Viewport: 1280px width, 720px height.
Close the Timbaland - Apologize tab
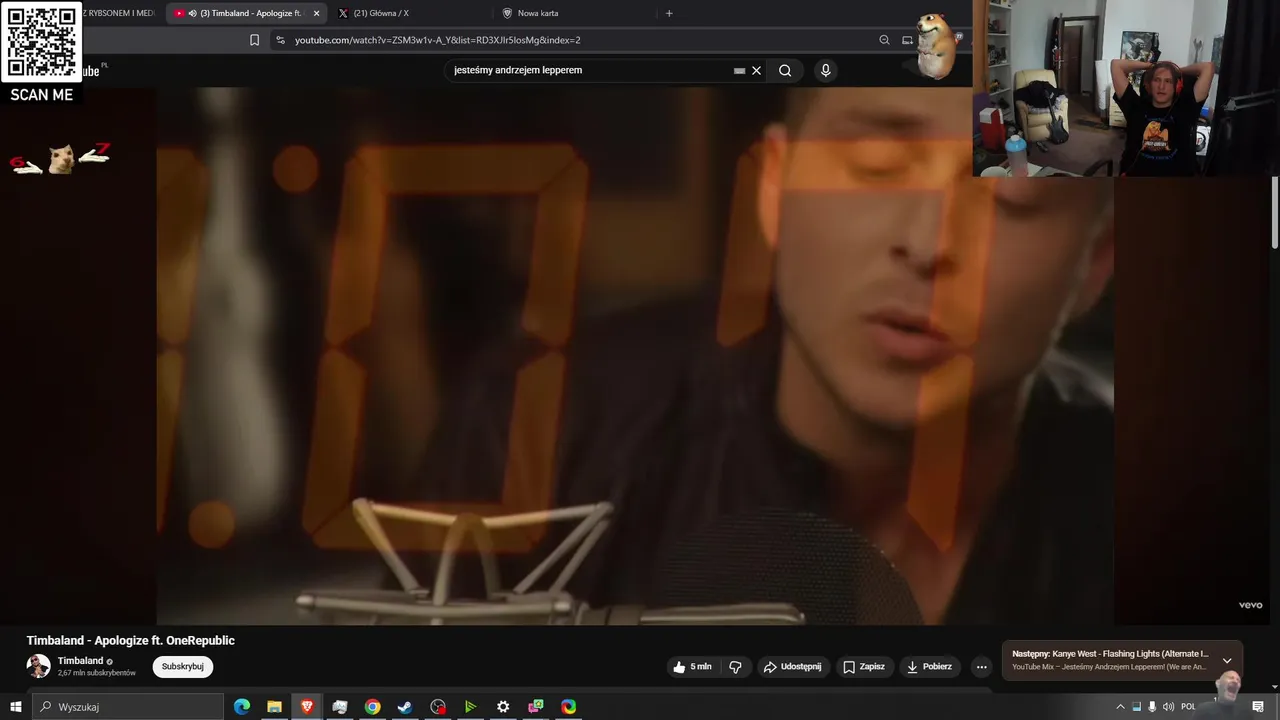316,13
